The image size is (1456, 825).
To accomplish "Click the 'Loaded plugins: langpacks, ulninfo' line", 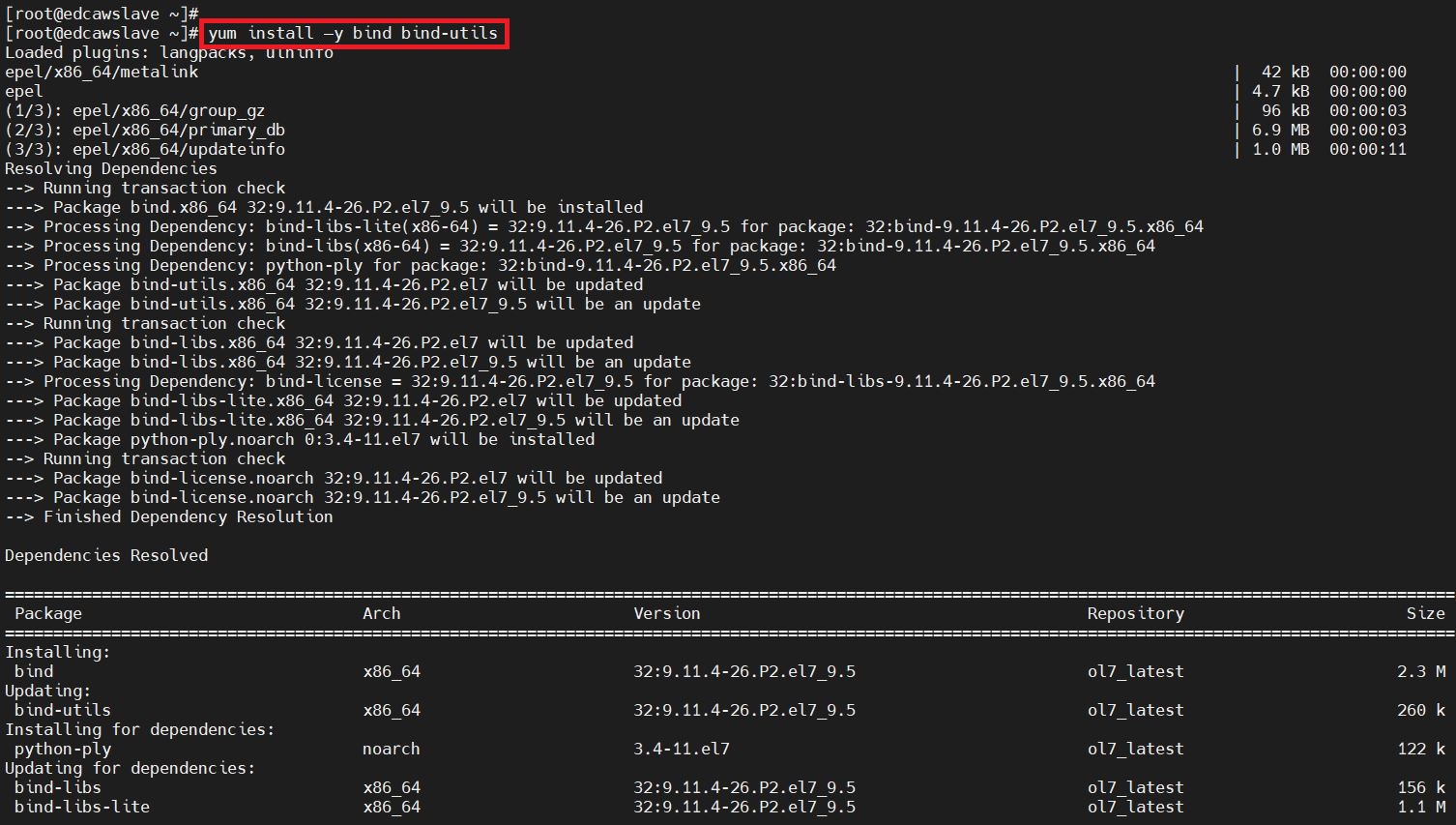I will tap(169, 52).
